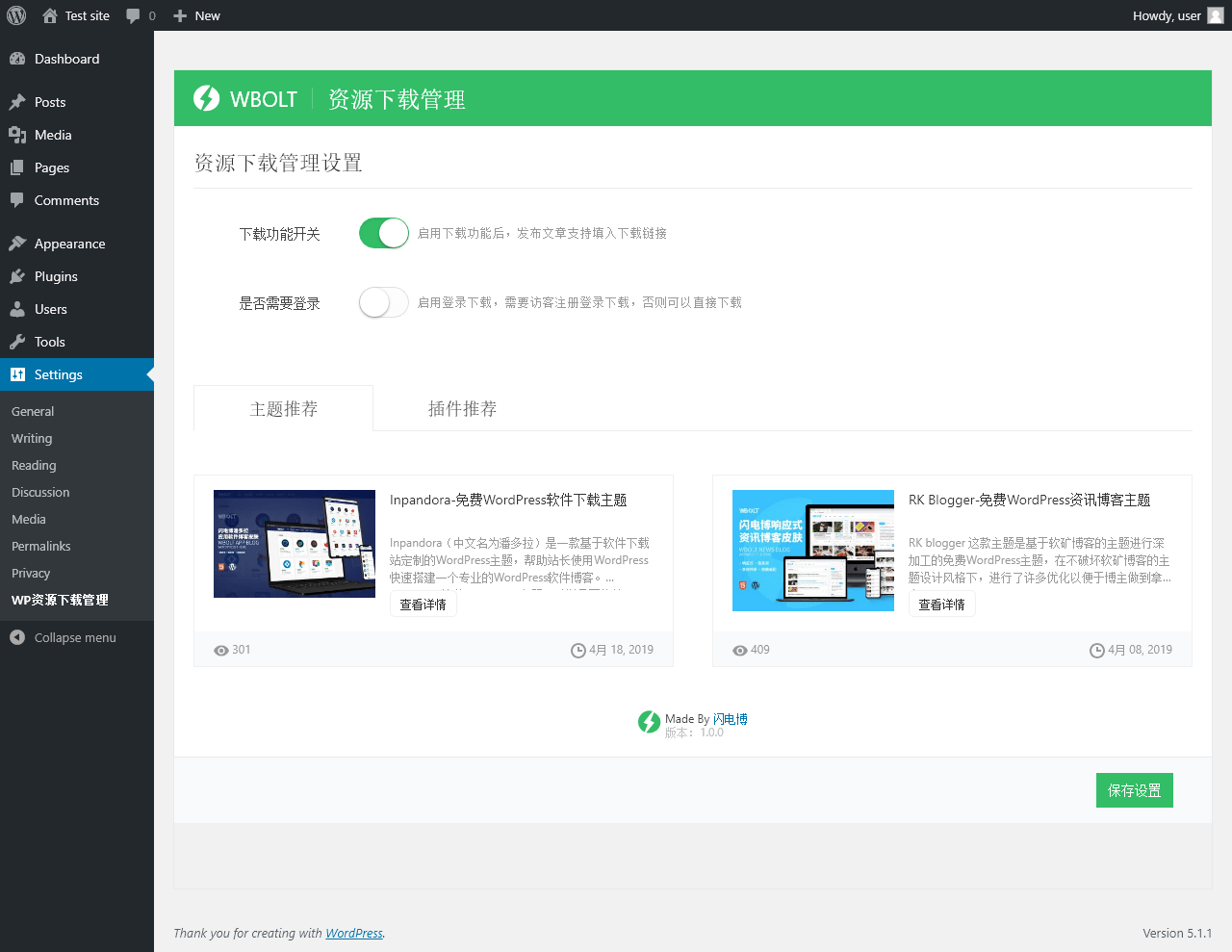Open the Users menu

77,309
